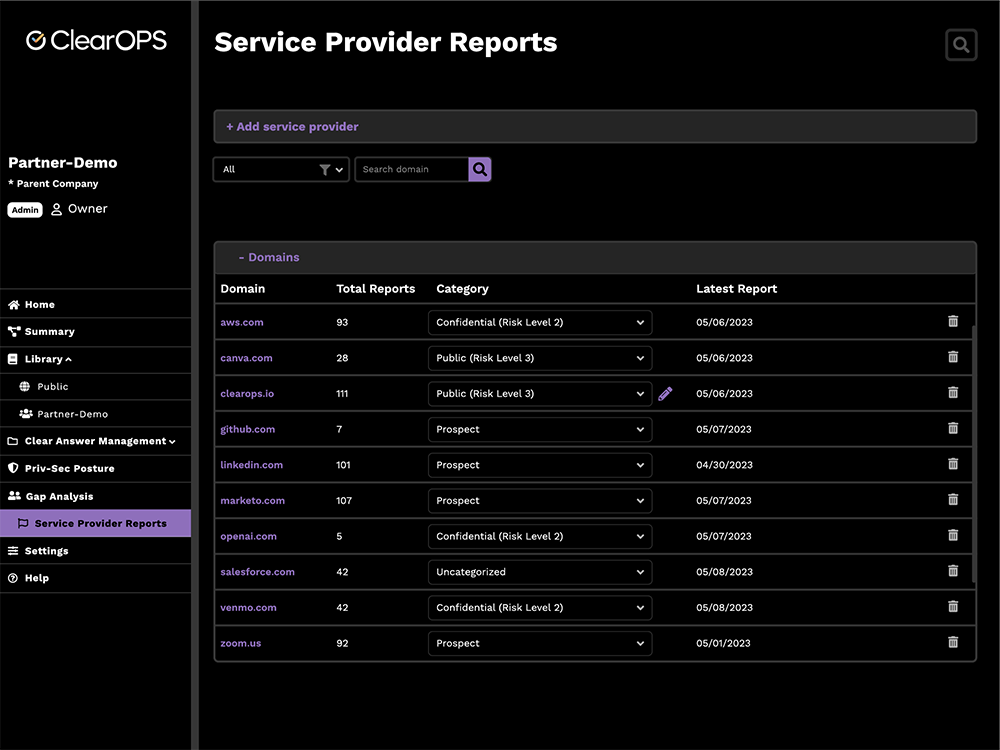
Task: Delete marketo.com via trash icon
Action: coord(953,499)
